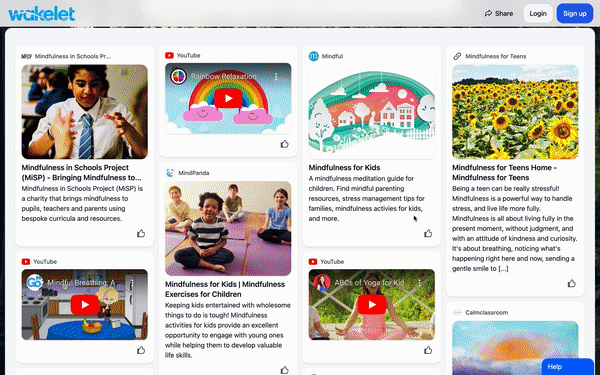Click the 'MindPanda' source label

tap(194, 173)
